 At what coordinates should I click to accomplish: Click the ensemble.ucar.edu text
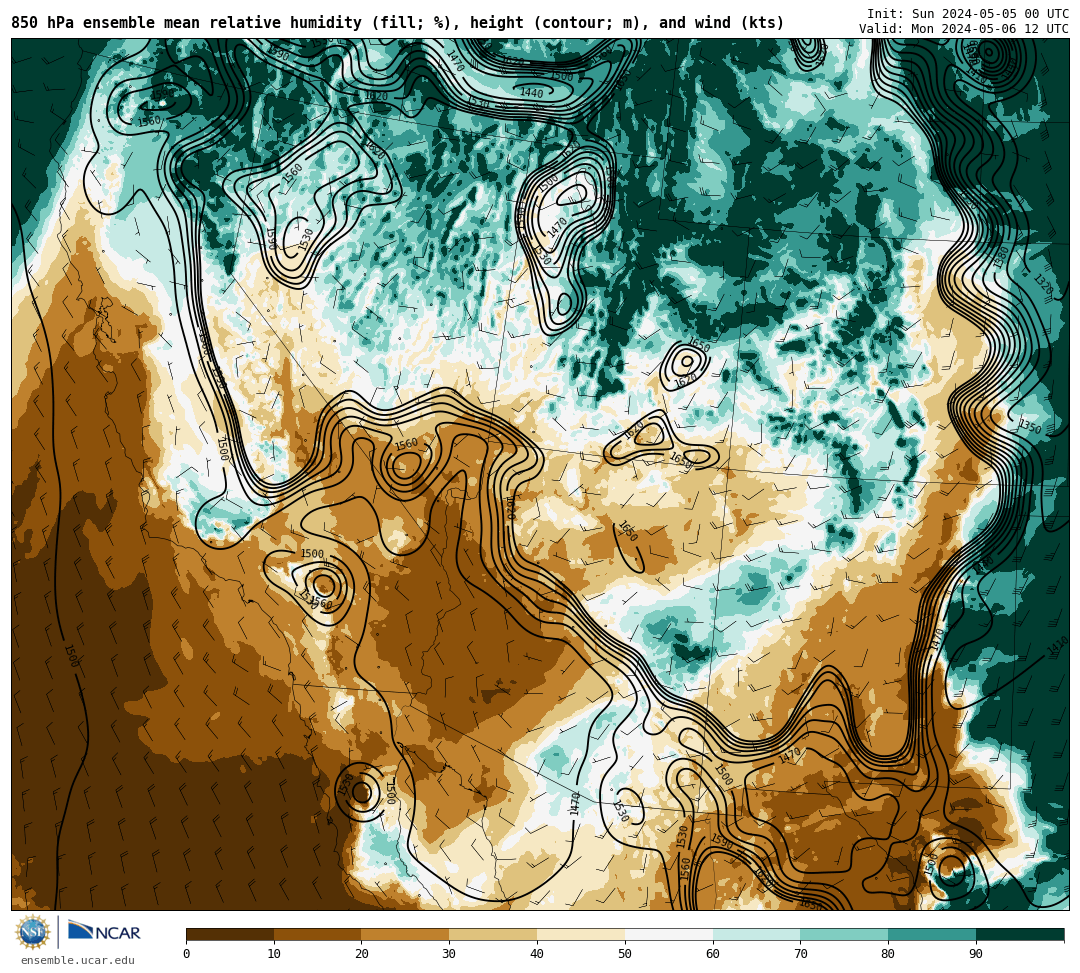[x=78, y=960]
